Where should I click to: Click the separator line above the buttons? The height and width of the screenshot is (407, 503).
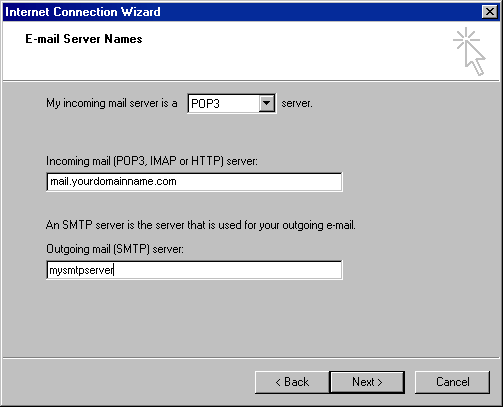[251, 358]
